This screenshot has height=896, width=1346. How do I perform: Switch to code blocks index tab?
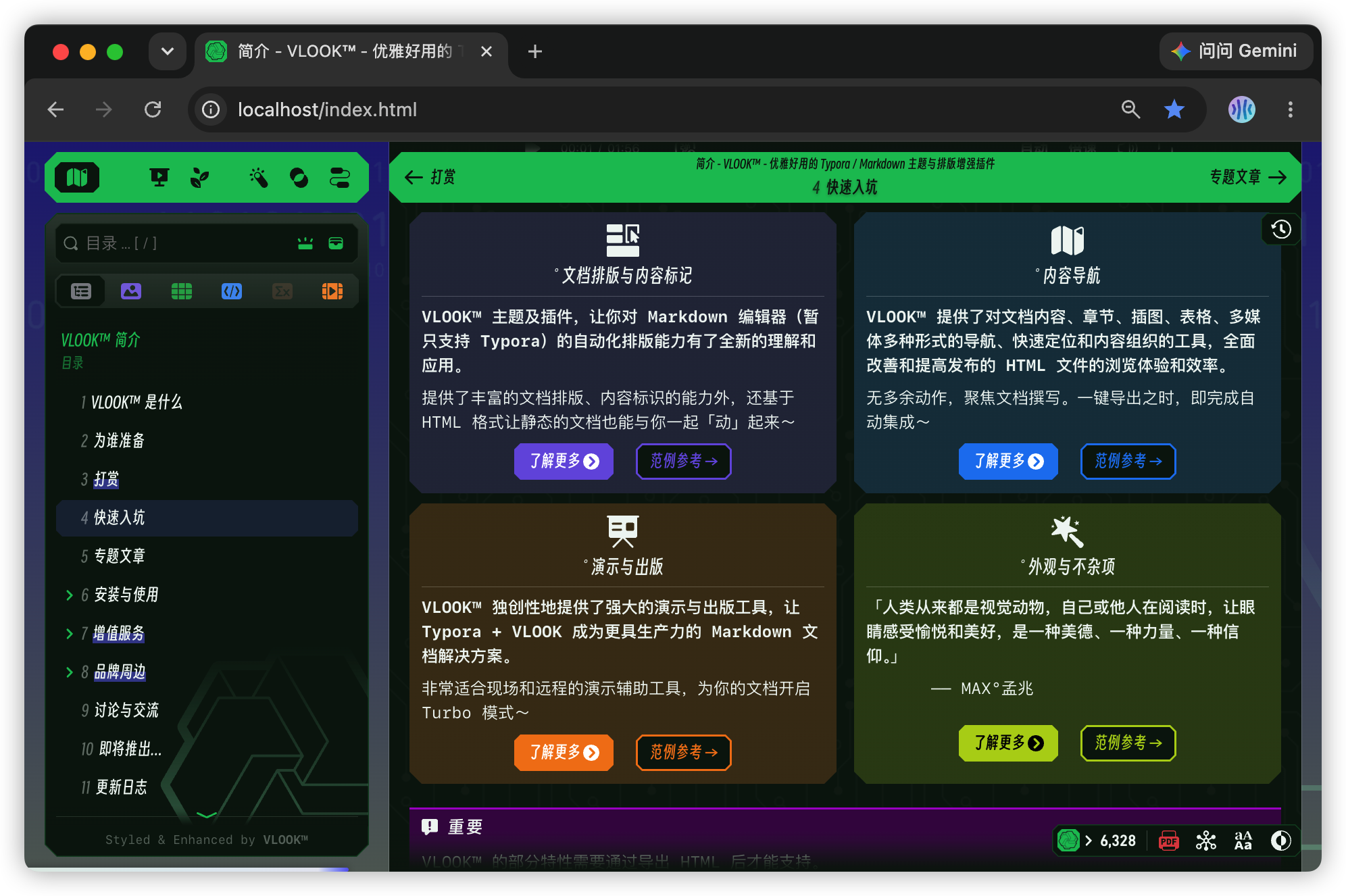click(x=232, y=291)
